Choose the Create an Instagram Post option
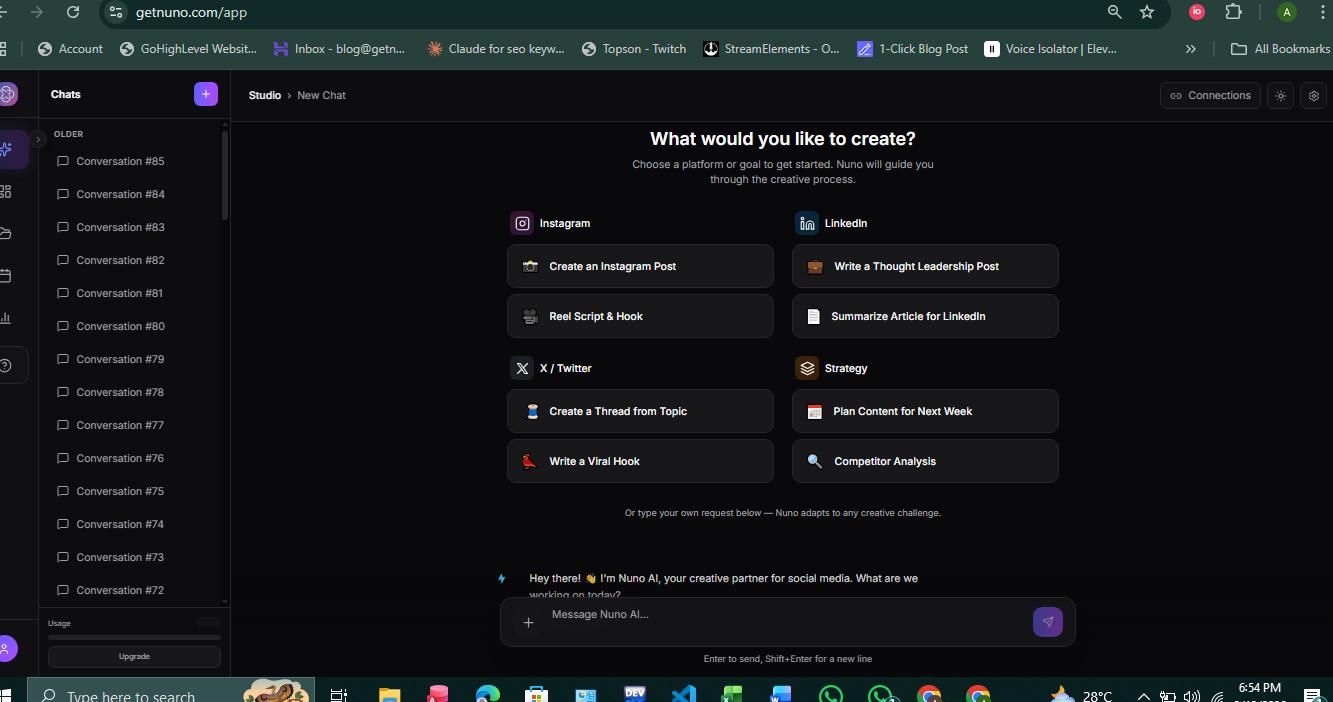 (x=640, y=266)
